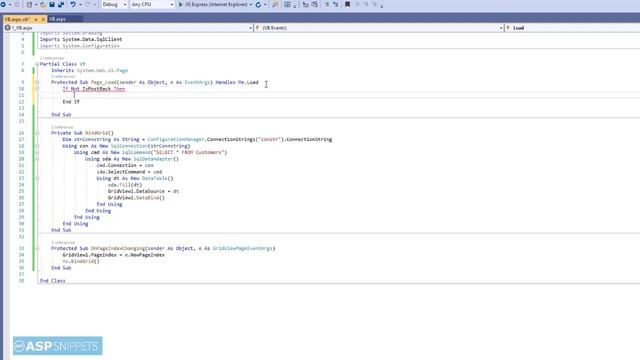Collapse the Using sda block
Viewport: 640px width, 360px height.
tap(37, 159)
